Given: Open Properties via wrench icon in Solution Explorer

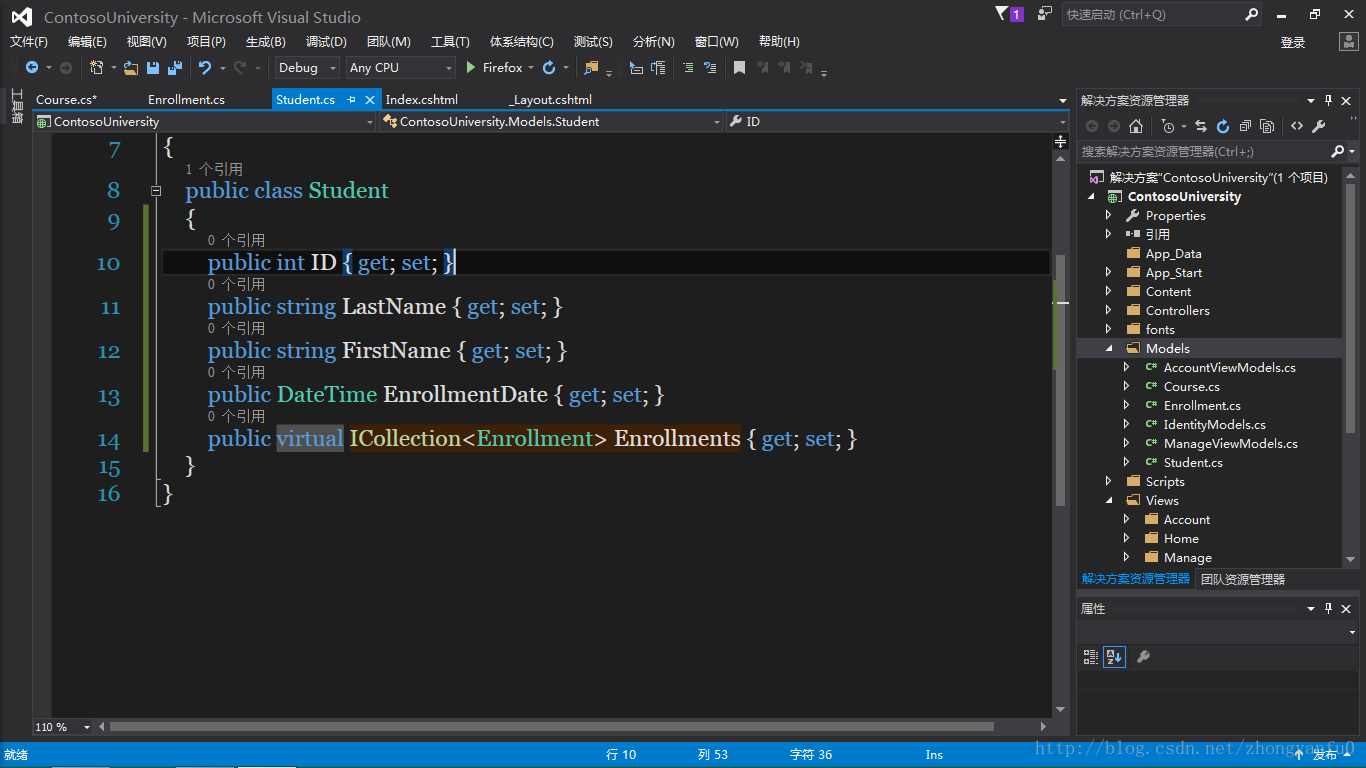Looking at the screenshot, I should (1319, 126).
